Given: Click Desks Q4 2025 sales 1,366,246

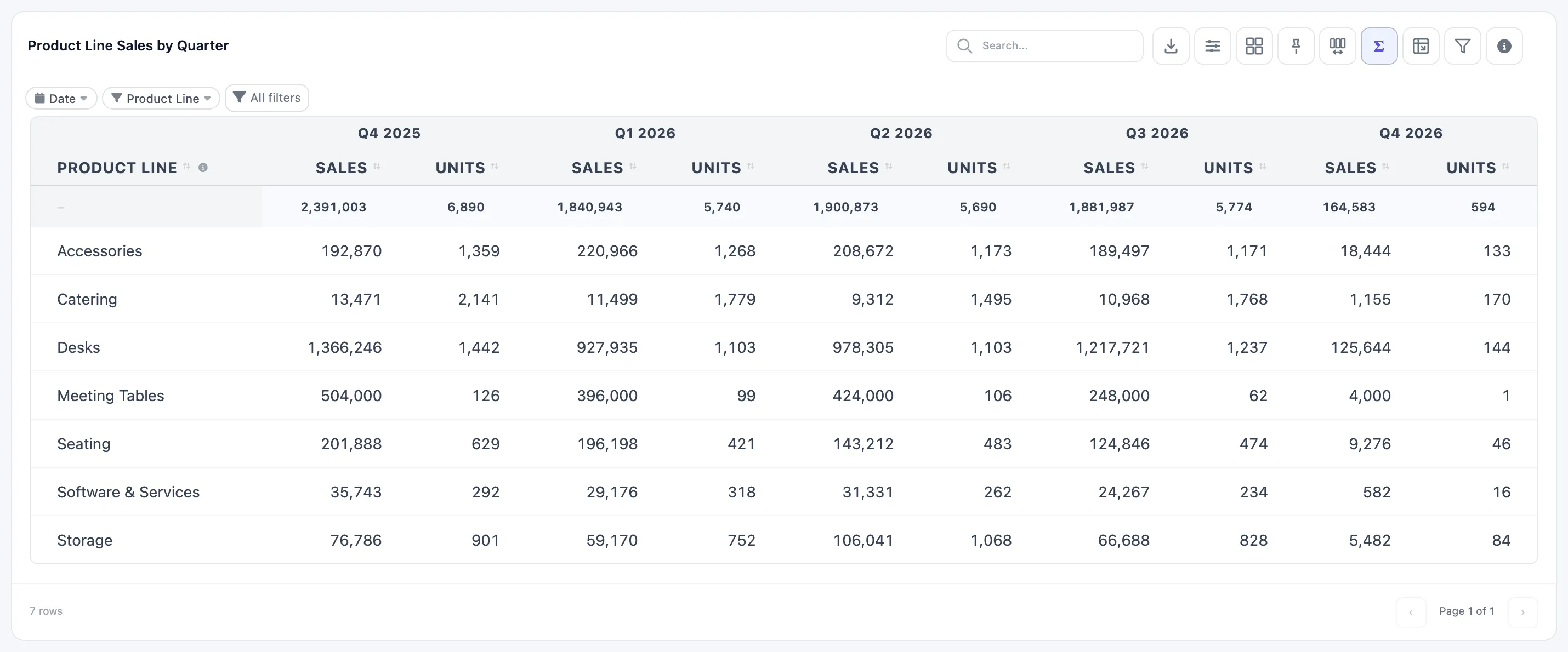Looking at the screenshot, I should 344,347.
